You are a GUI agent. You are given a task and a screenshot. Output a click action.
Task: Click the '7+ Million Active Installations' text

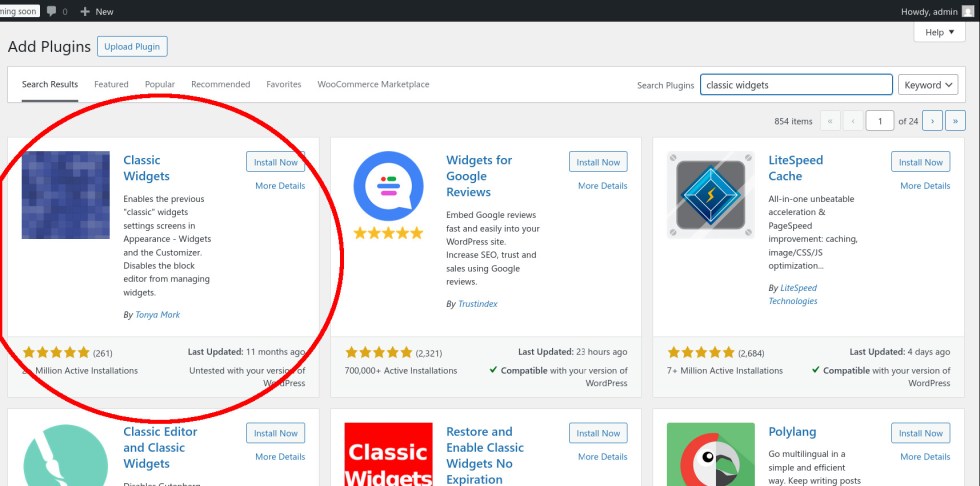pos(724,370)
